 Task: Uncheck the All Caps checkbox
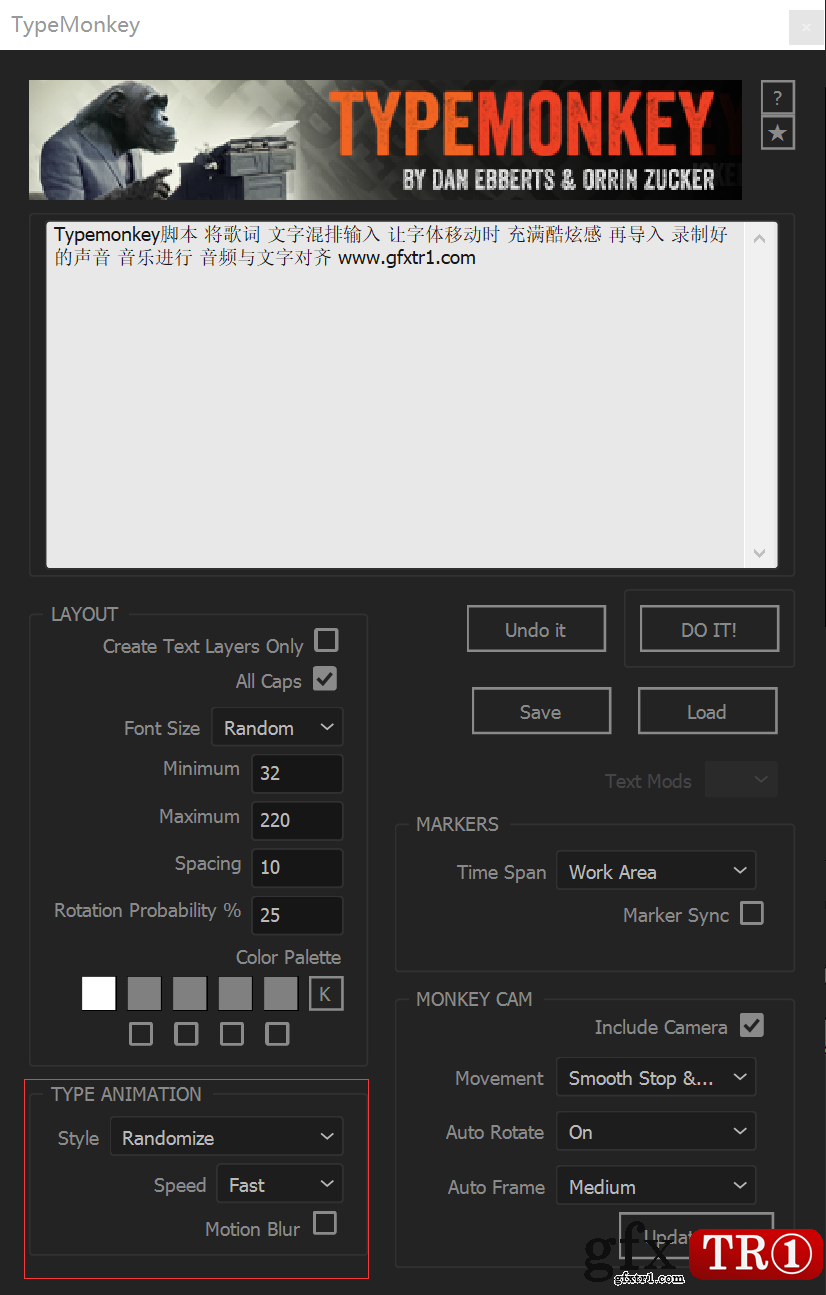tap(325, 679)
